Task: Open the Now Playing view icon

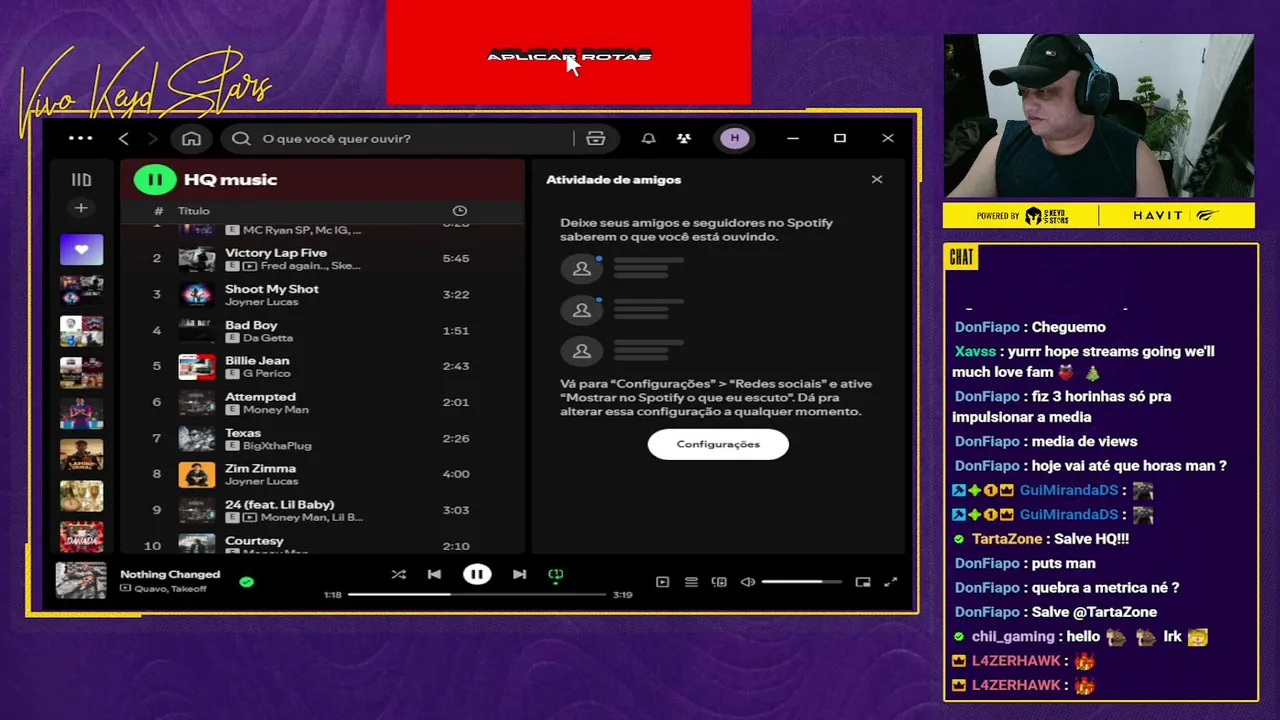Action: click(662, 582)
